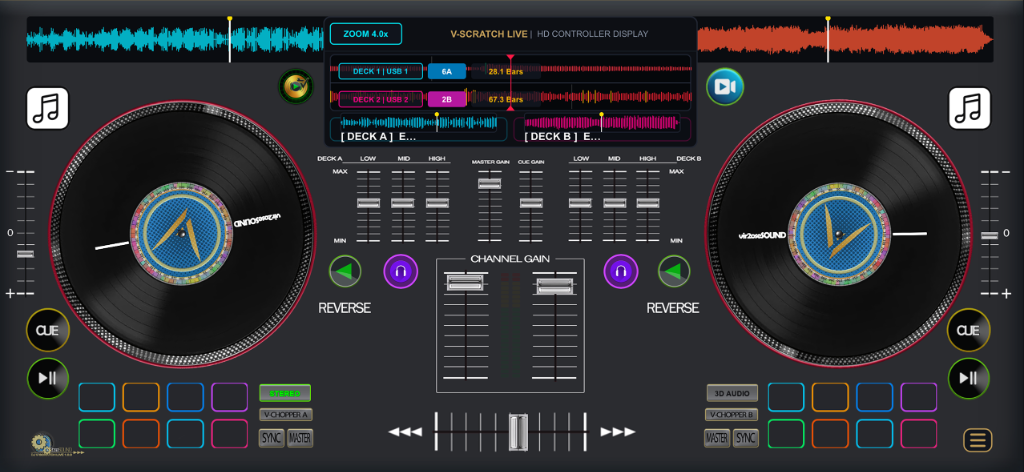Toggle the STEREO mode button

[285, 393]
